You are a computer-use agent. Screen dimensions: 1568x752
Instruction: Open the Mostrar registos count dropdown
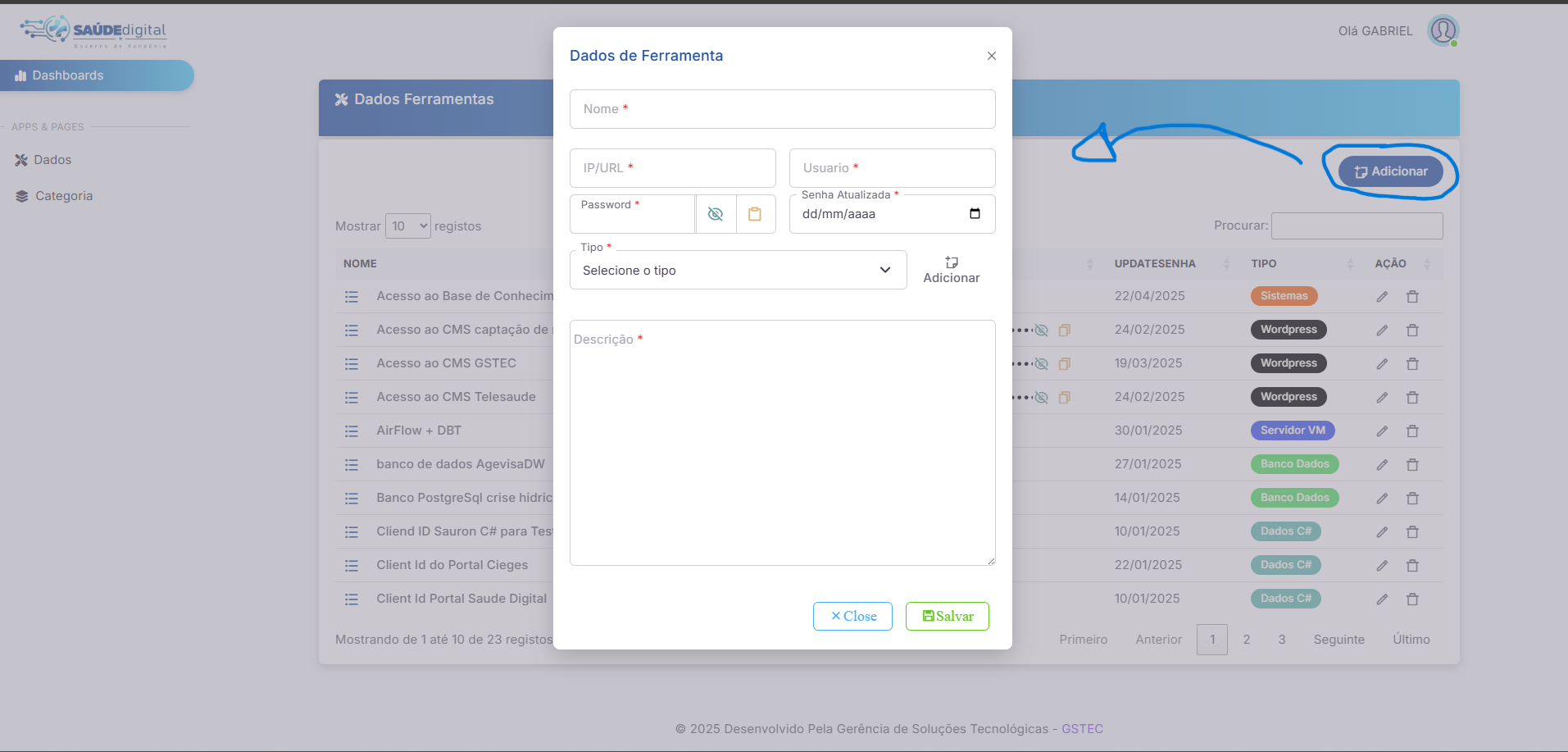407,226
